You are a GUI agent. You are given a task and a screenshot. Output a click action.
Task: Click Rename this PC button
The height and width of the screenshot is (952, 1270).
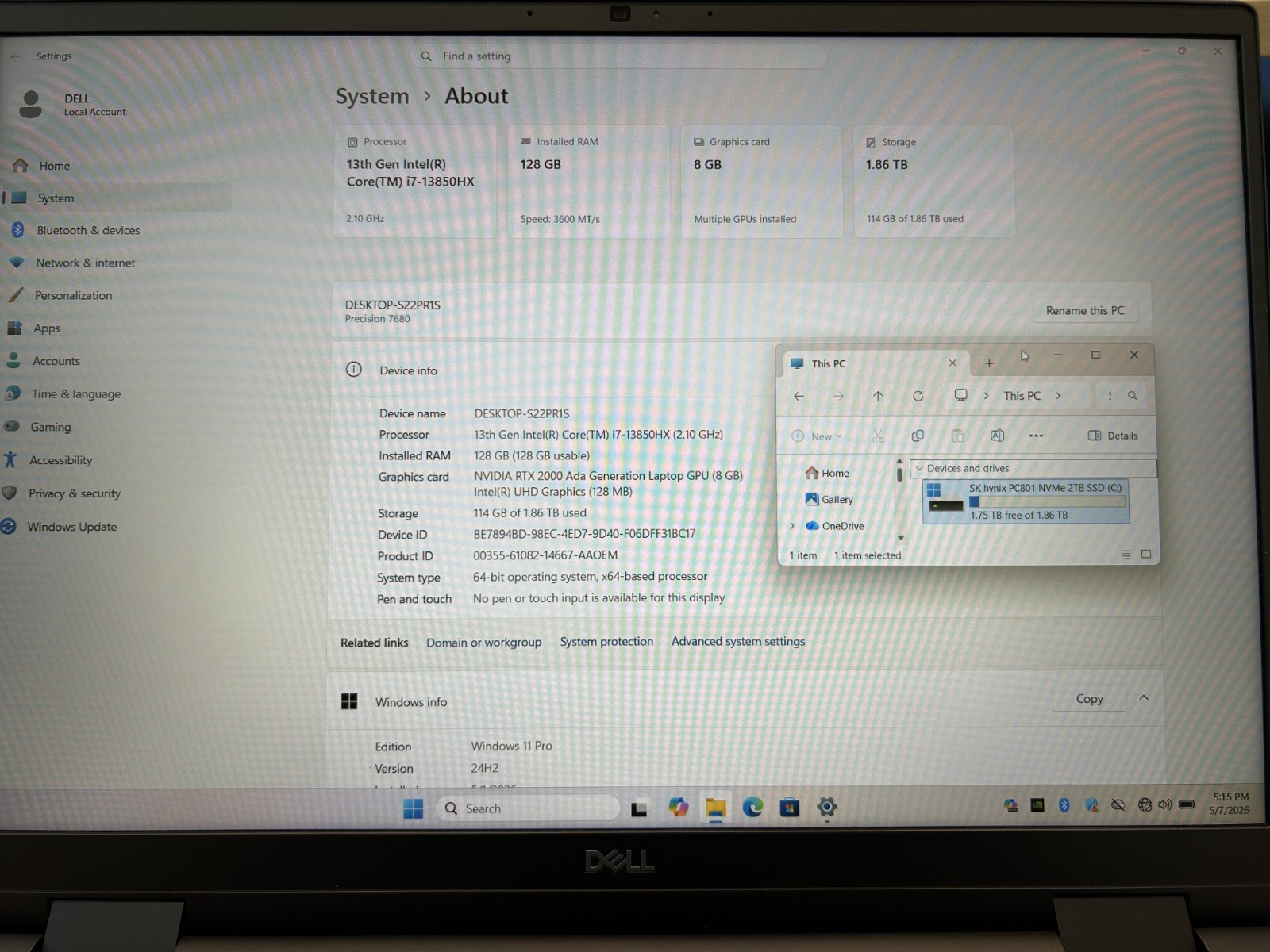tap(1085, 310)
